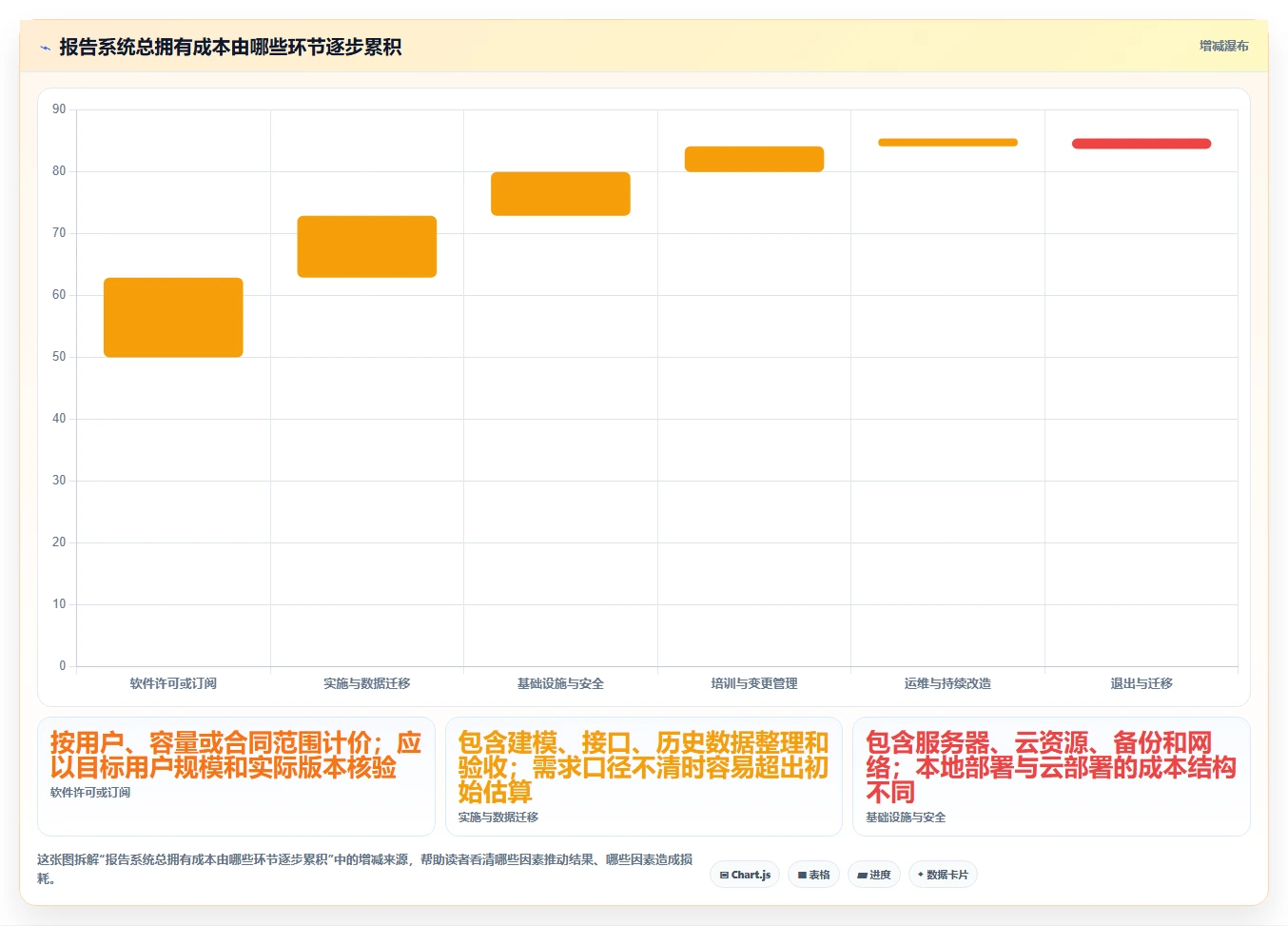Click the 培训与变更管理 axis label
The width and height of the screenshot is (1288, 926).
tap(754, 683)
